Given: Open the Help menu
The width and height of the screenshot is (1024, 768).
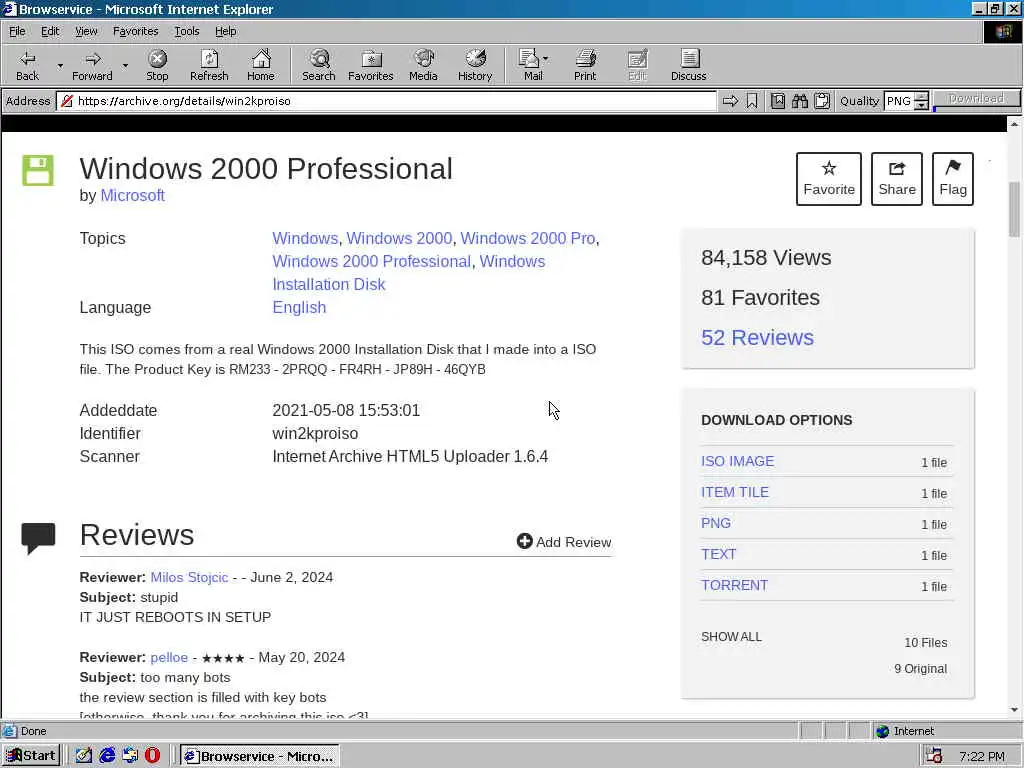Looking at the screenshot, I should 225,31.
